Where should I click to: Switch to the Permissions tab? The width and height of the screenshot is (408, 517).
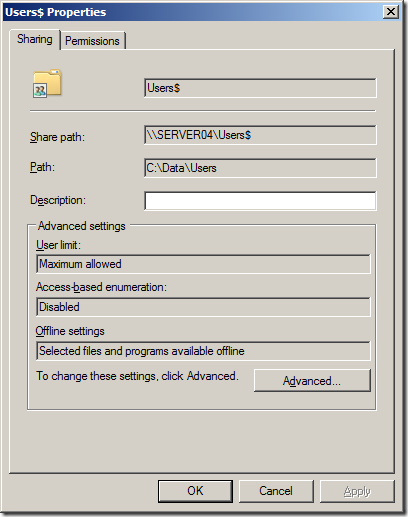pyautogui.click(x=92, y=41)
